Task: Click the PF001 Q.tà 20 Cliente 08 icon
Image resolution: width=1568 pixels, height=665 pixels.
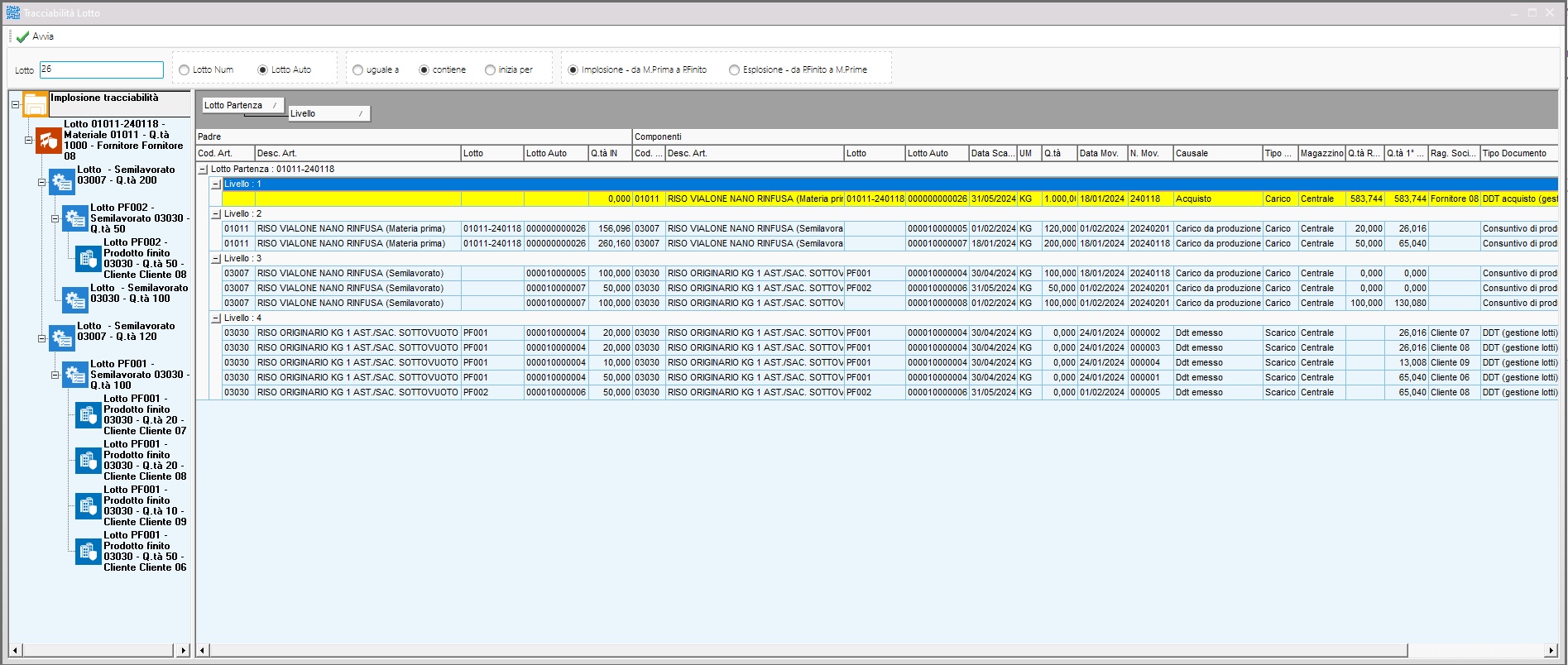Action: pyautogui.click(x=89, y=461)
